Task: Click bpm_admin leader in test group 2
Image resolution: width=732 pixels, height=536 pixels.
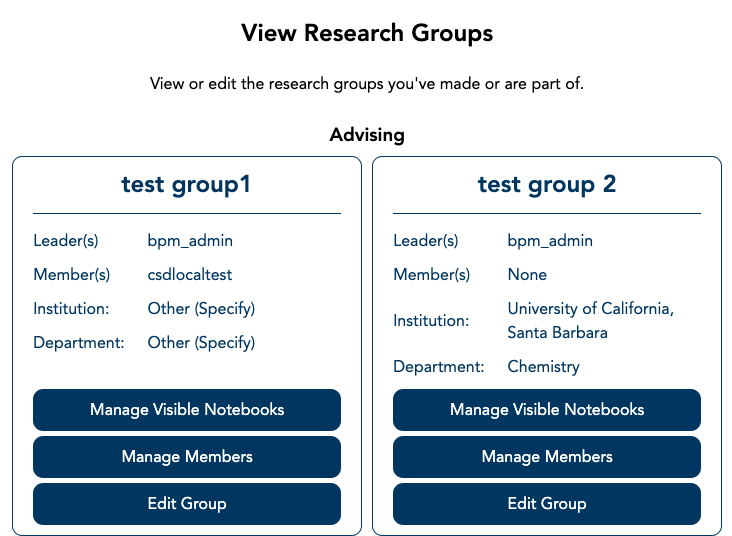Action: coord(550,241)
